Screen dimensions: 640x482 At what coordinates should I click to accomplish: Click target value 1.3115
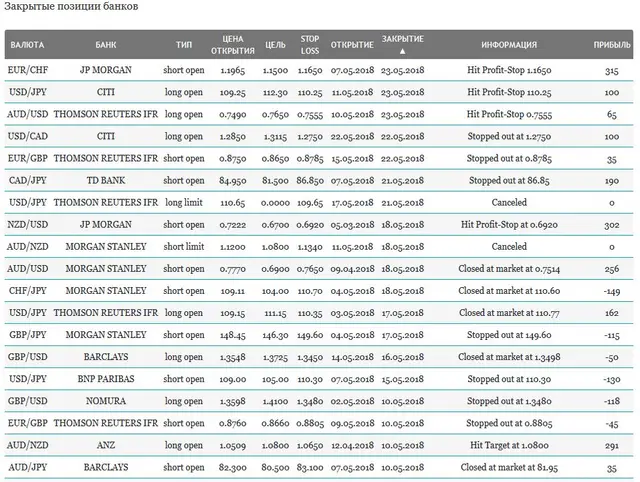click(x=275, y=137)
